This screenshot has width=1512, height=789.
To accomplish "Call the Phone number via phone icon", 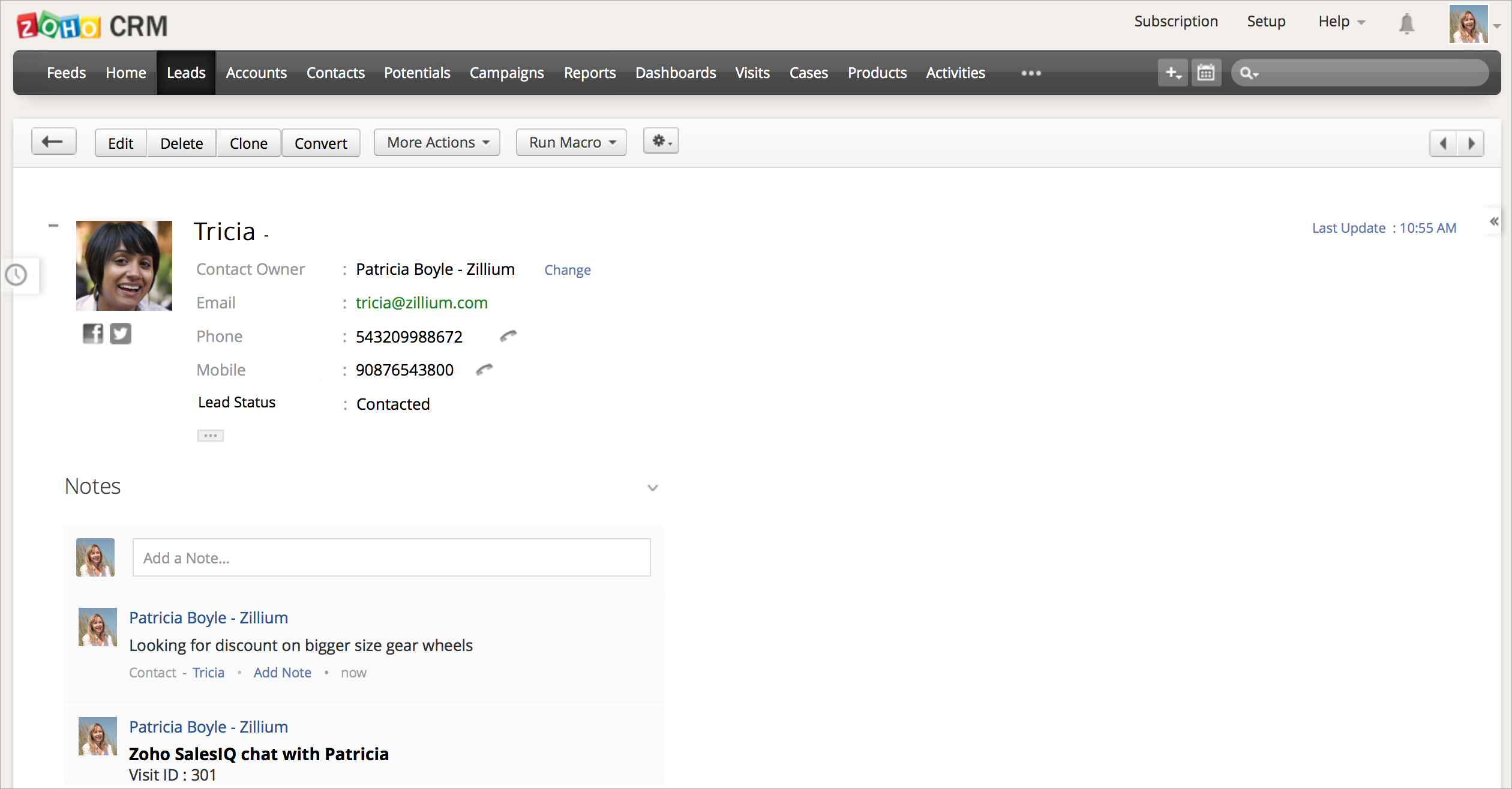I will (508, 336).
